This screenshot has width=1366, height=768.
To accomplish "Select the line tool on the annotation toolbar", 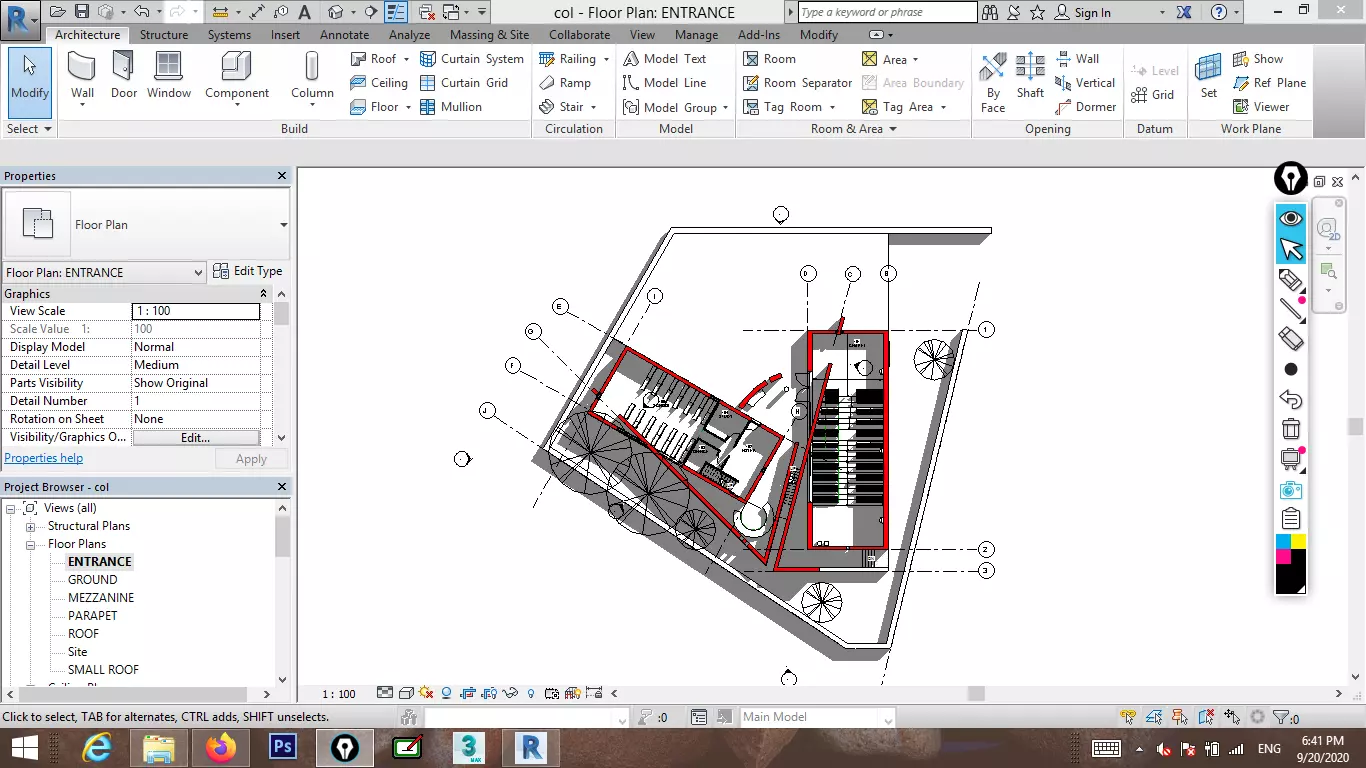I will point(1291,309).
